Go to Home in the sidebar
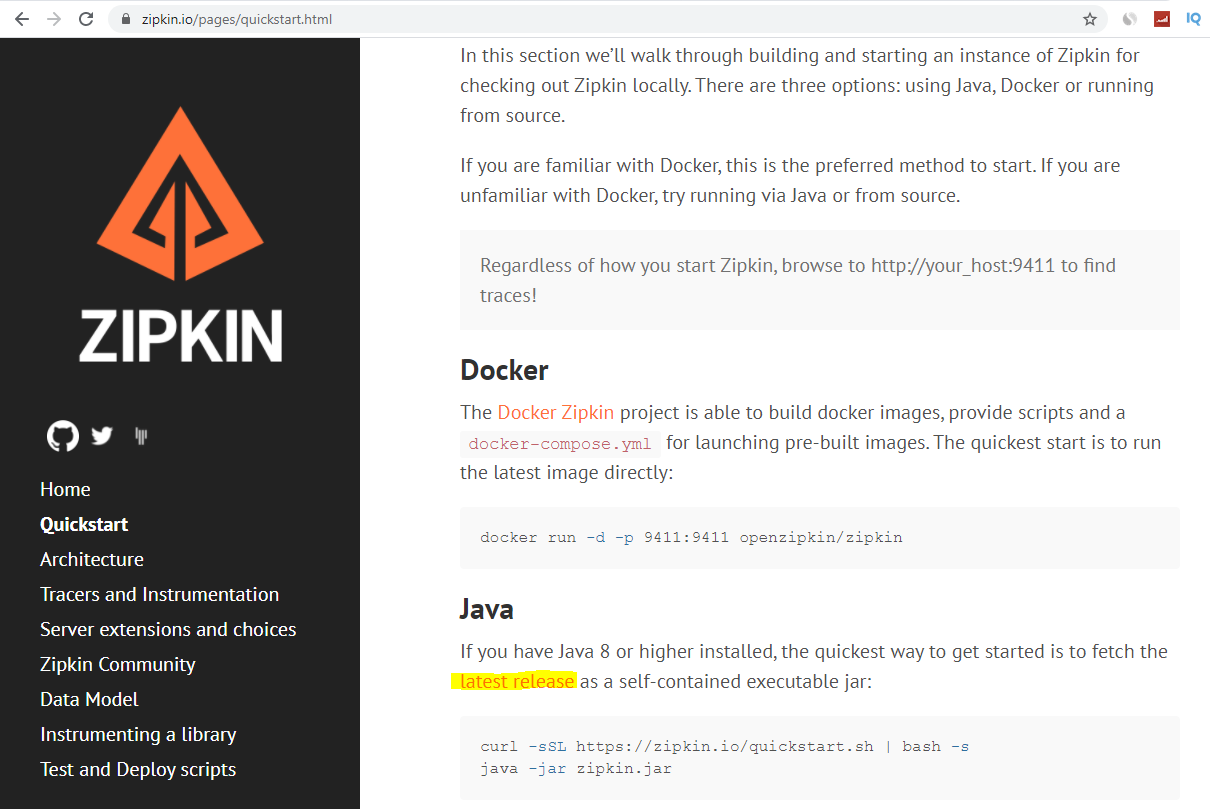This screenshot has height=809, width=1210. pos(65,489)
